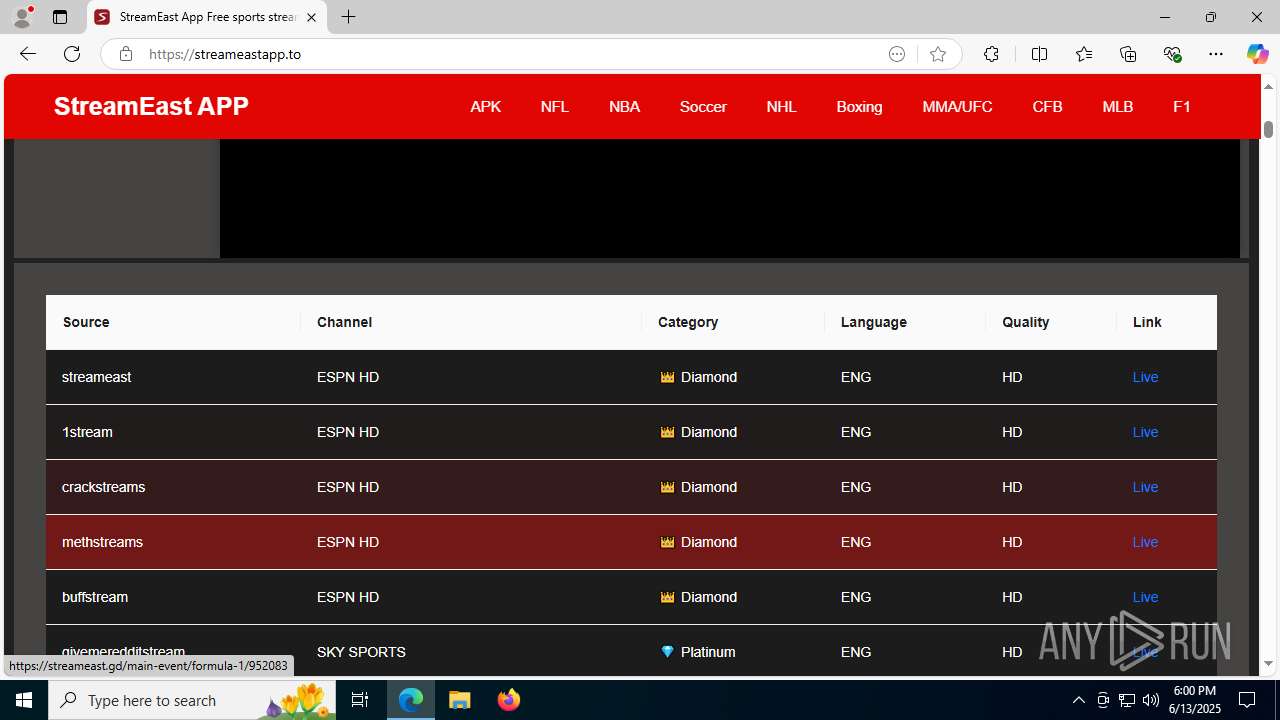1280x720 pixels.
Task: Open the notifications center icon
Action: click(1247, 700)
